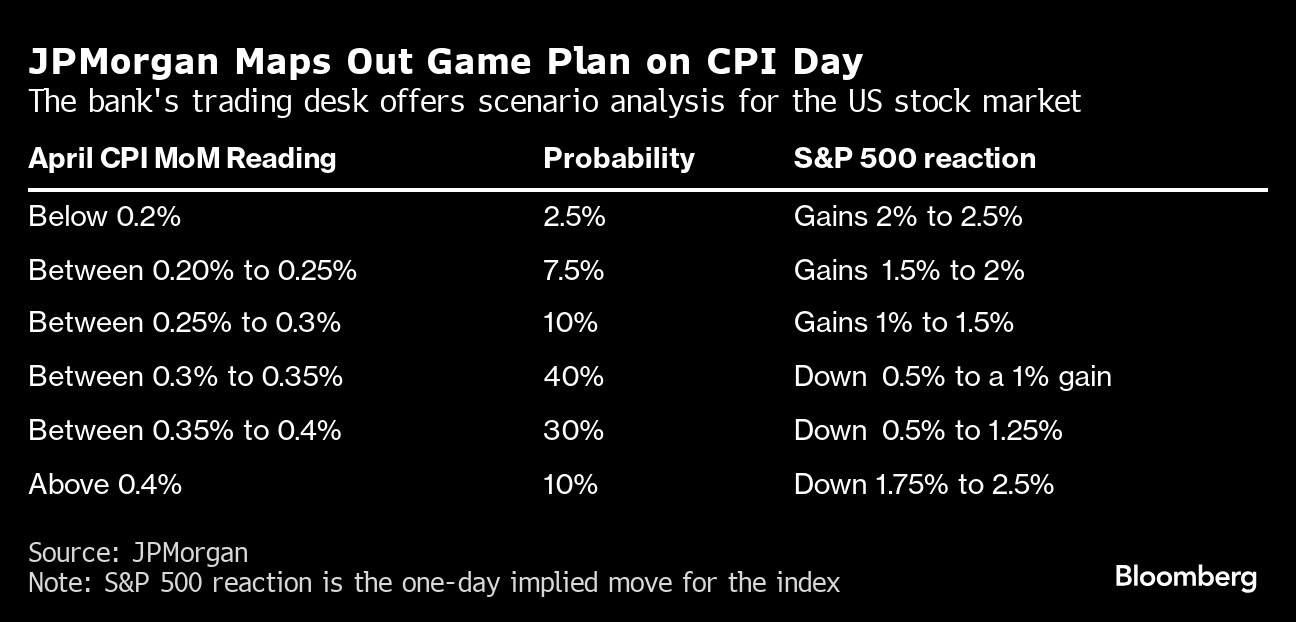Image resolution: width=1296 pixels, height=622 pixels.
Task: Click the 40% probability value
Action: pyautogui.click(x=573, y=377)
